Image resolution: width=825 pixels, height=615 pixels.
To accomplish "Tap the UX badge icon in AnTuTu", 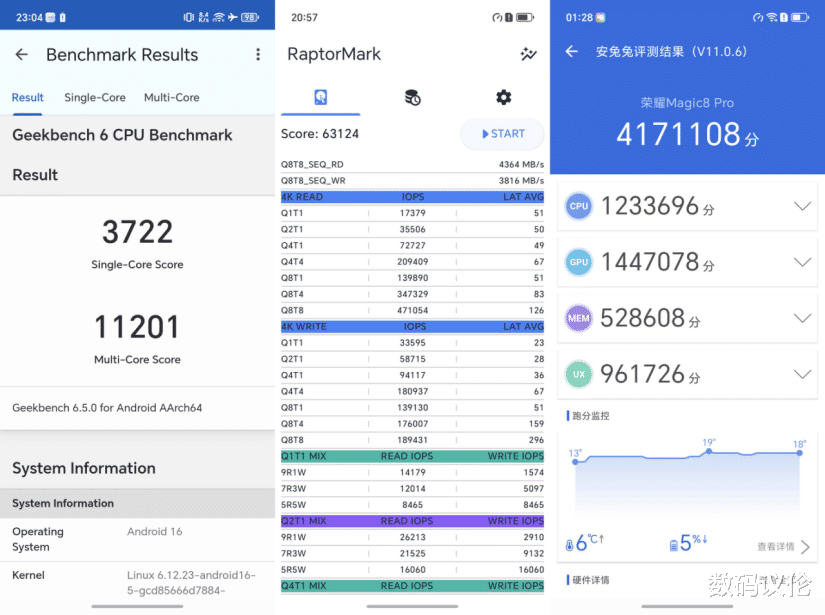I will tap(579, 374).
